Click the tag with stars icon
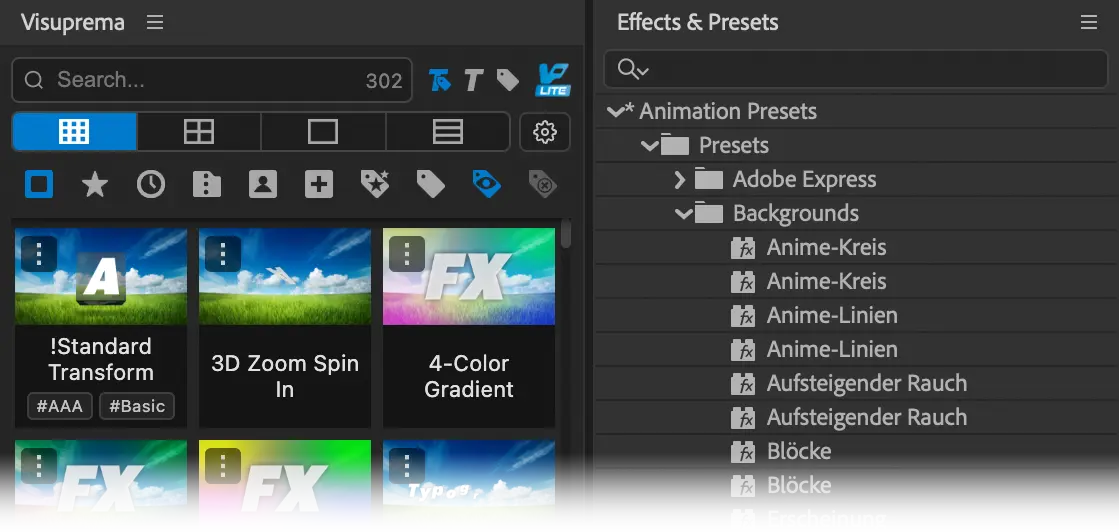This screenshot has height=532, width=1119. pos(375,185)
